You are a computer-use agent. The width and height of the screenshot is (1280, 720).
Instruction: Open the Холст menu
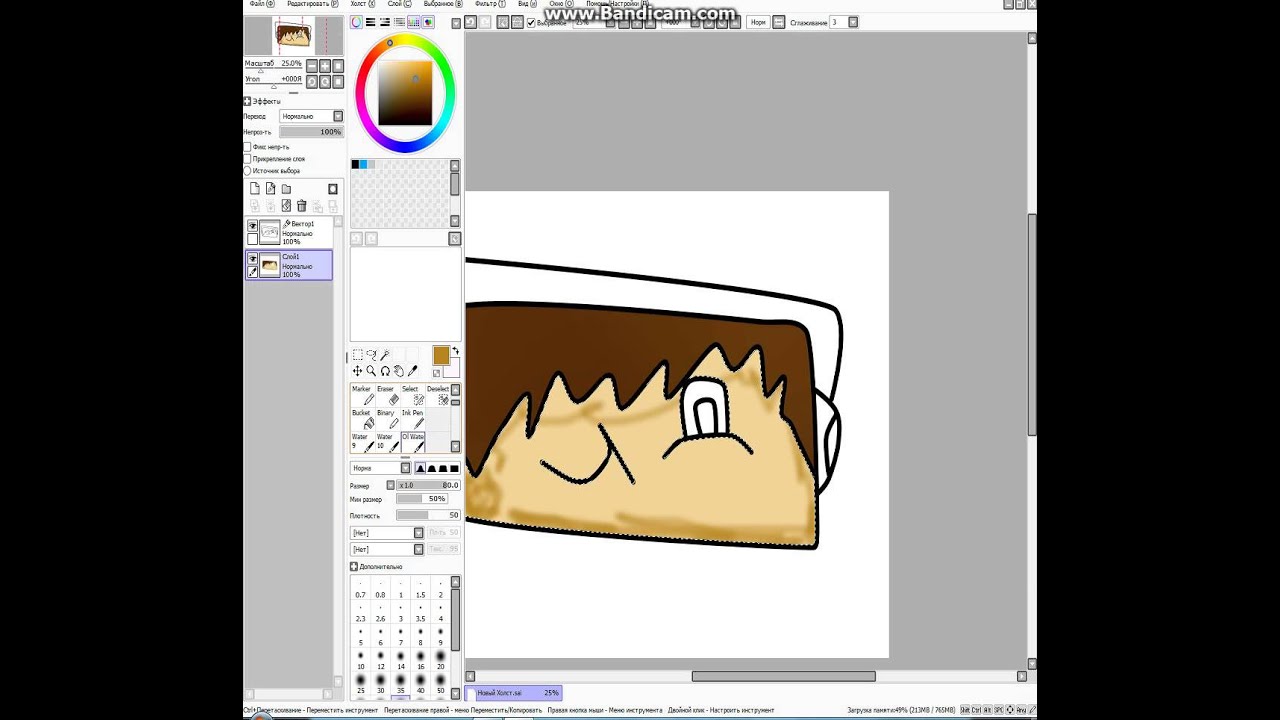(365, 4)
